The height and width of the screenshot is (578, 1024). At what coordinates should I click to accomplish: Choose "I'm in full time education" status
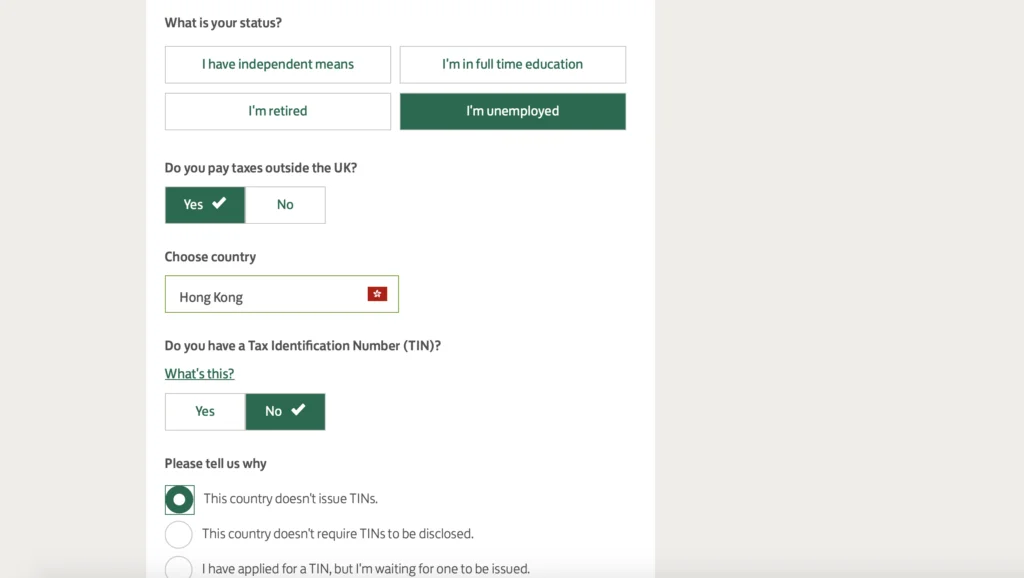513,65
